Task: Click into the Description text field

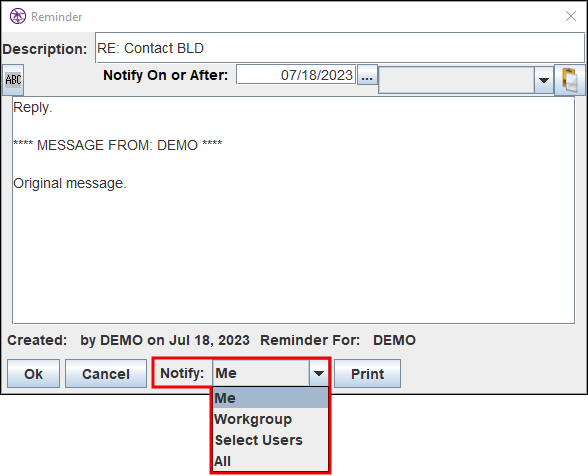Action: (x=340, y=48)
